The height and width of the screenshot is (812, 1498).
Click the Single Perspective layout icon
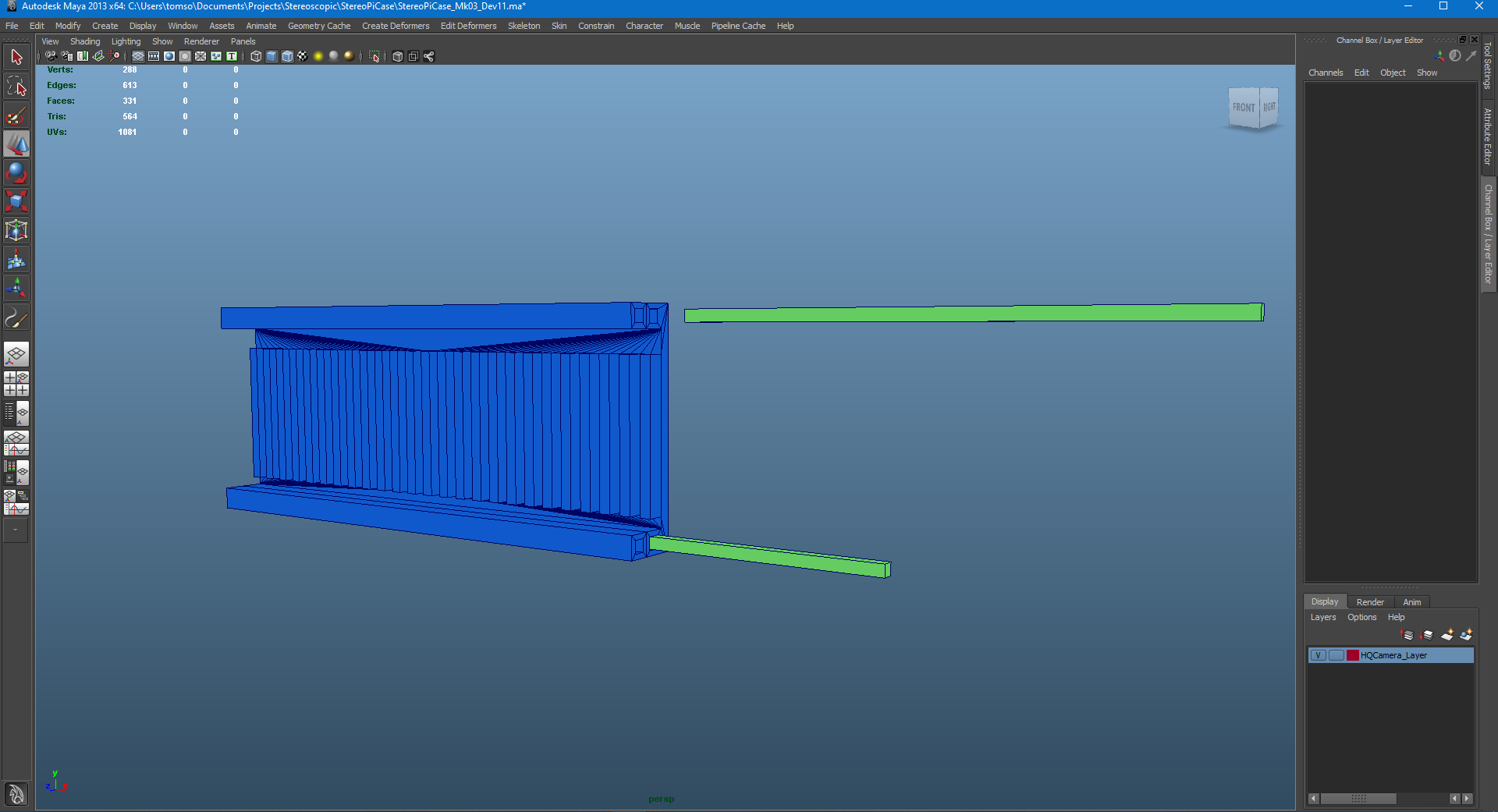pyautogui.click(x=16, y=355)
